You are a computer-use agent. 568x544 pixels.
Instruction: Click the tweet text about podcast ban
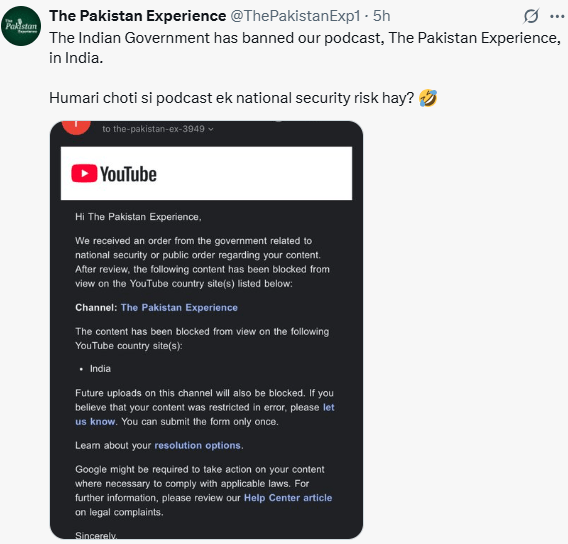tap(305, 48)
